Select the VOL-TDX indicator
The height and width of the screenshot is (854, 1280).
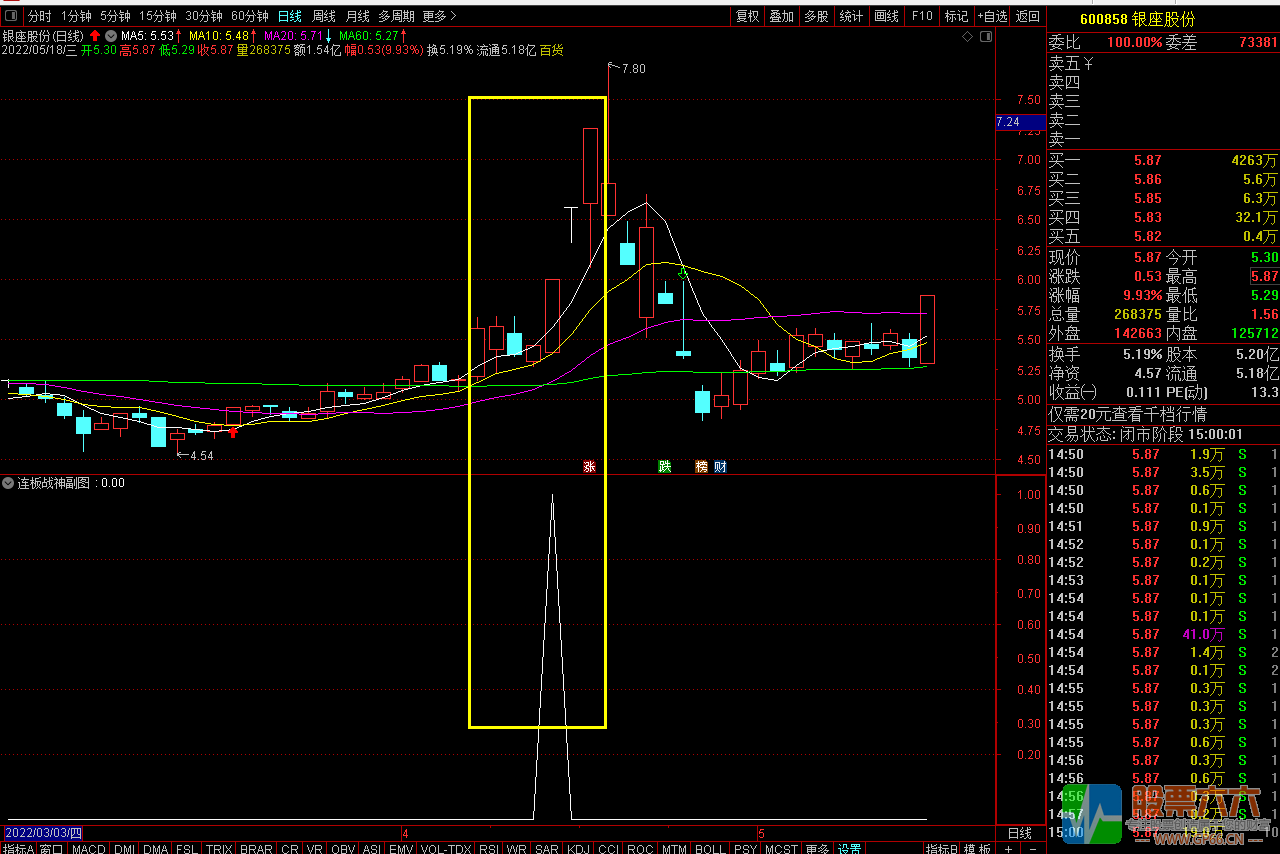coord(445,848)
